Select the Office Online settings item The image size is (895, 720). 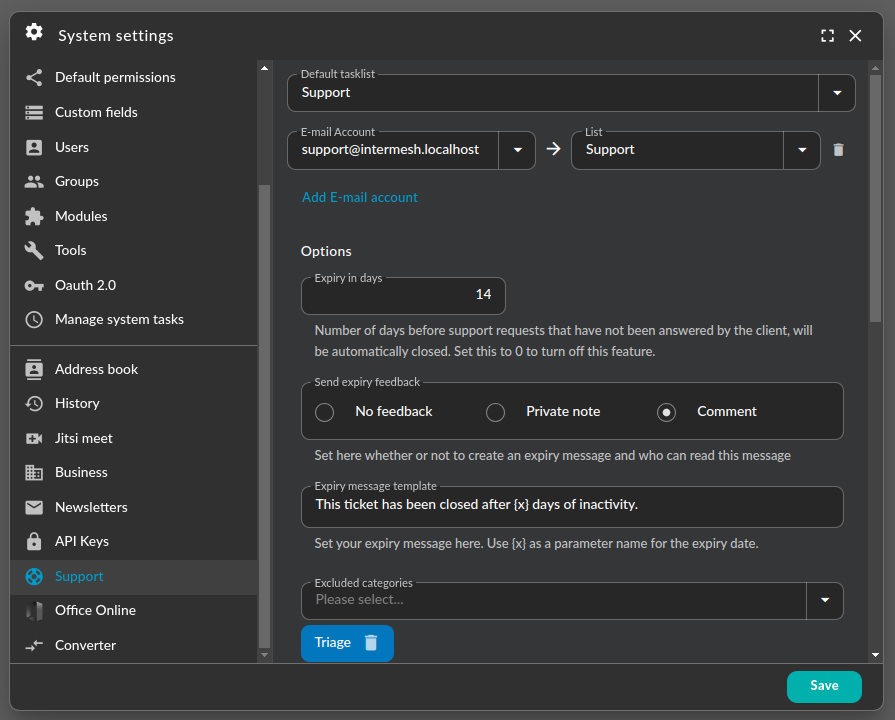pyautogui.click(x=134, y=611)
